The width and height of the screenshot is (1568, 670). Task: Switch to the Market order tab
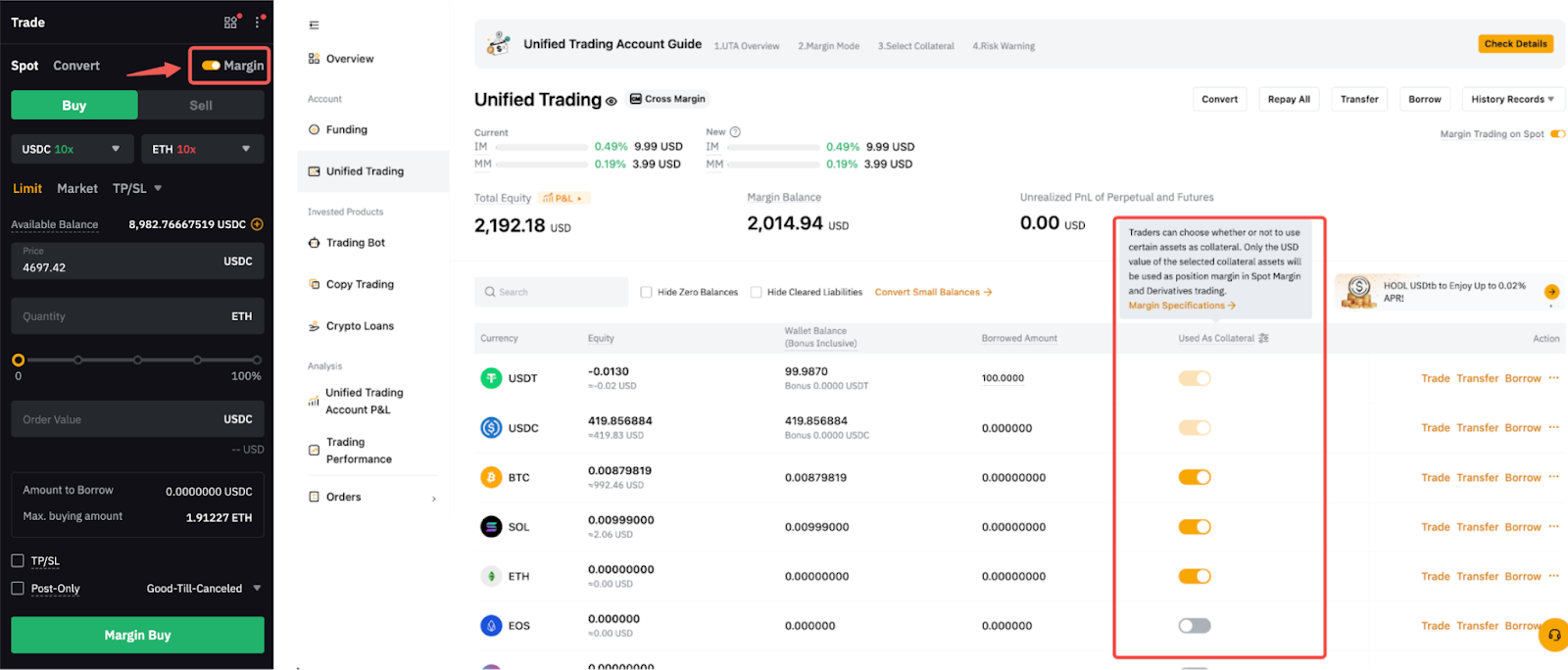pos(77,188)
